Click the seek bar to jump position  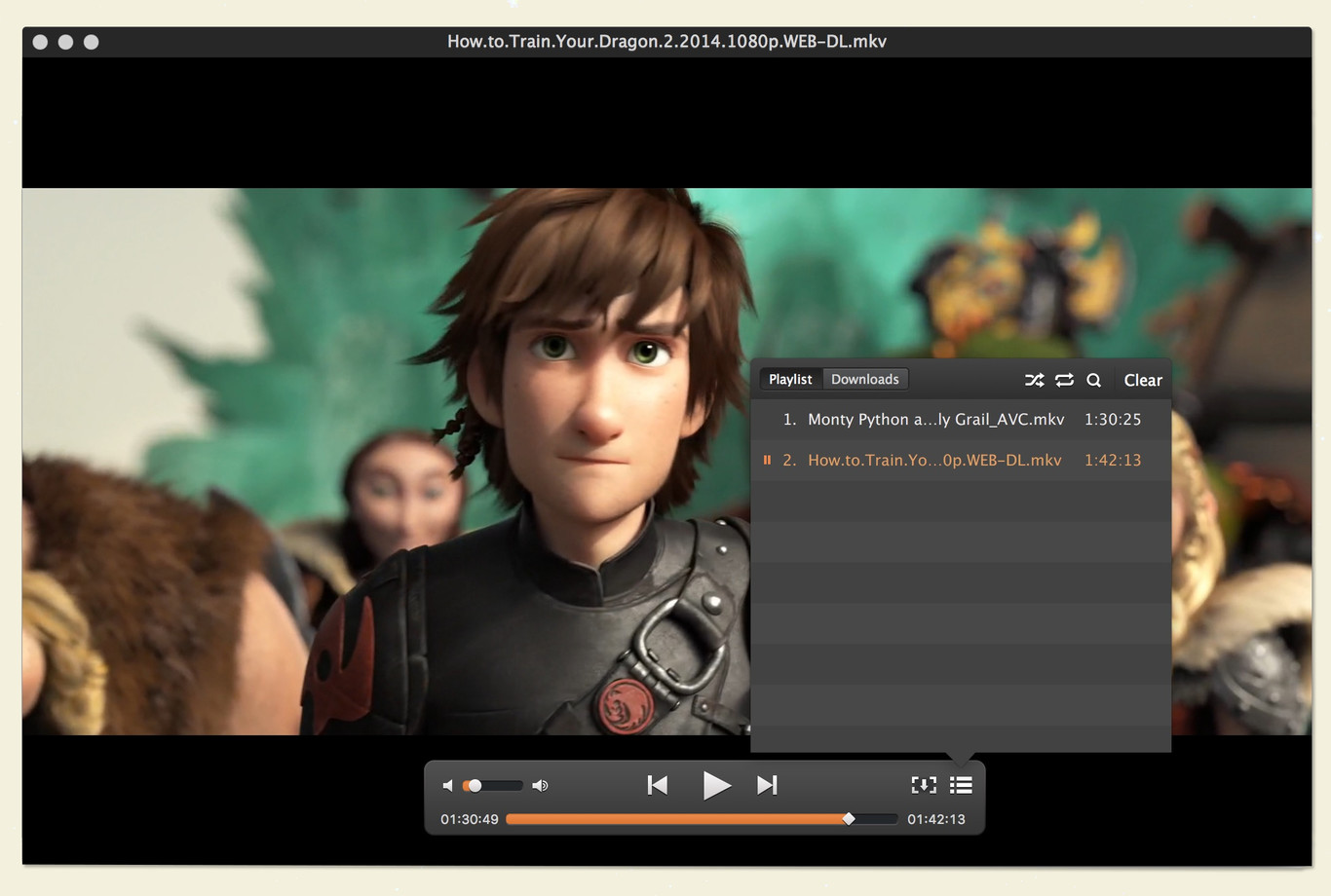682,819
